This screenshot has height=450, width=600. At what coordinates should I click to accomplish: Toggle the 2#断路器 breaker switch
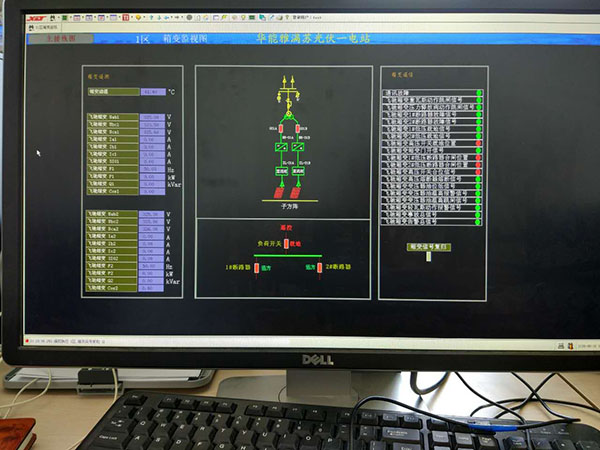pyautogui.click(x=319, y=268)
